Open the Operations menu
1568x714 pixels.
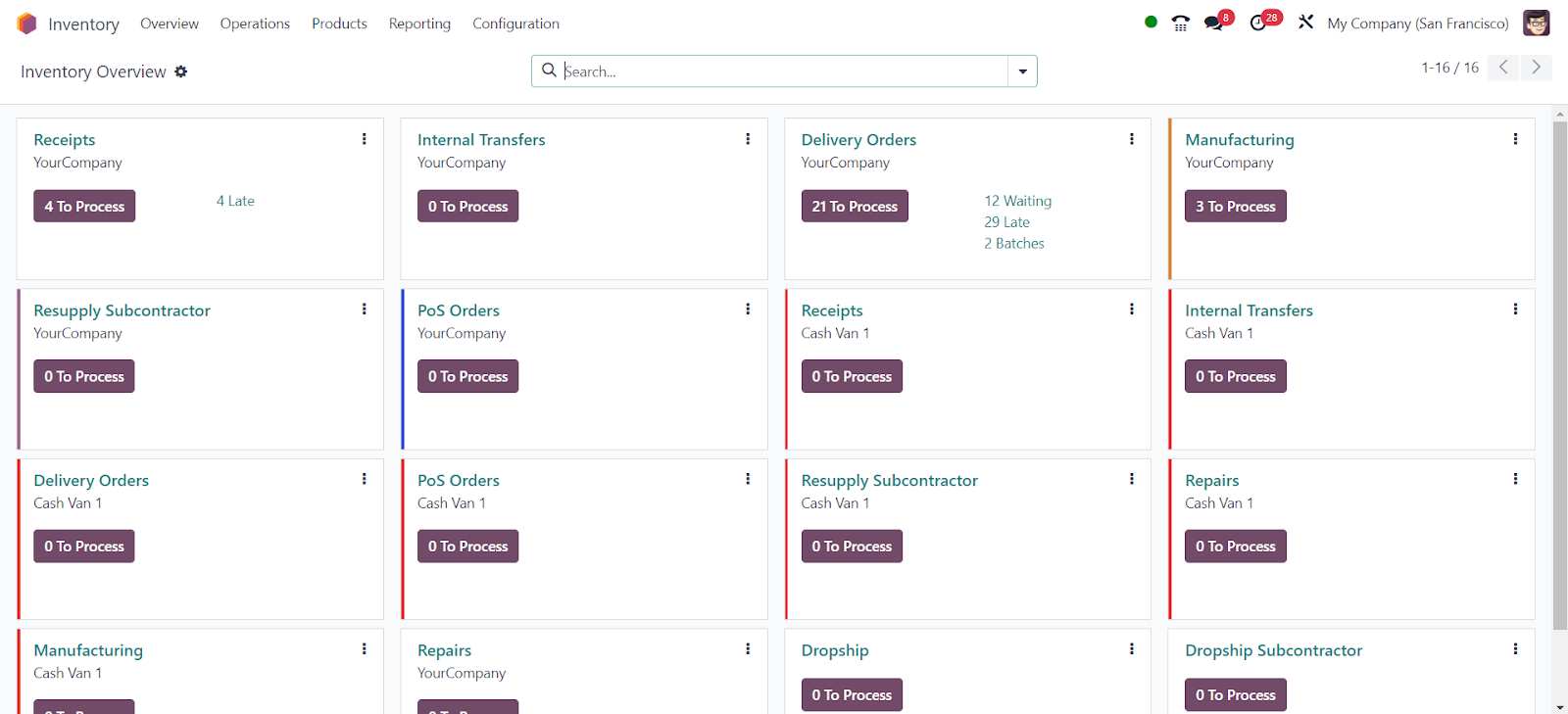[x=255, y=24]
